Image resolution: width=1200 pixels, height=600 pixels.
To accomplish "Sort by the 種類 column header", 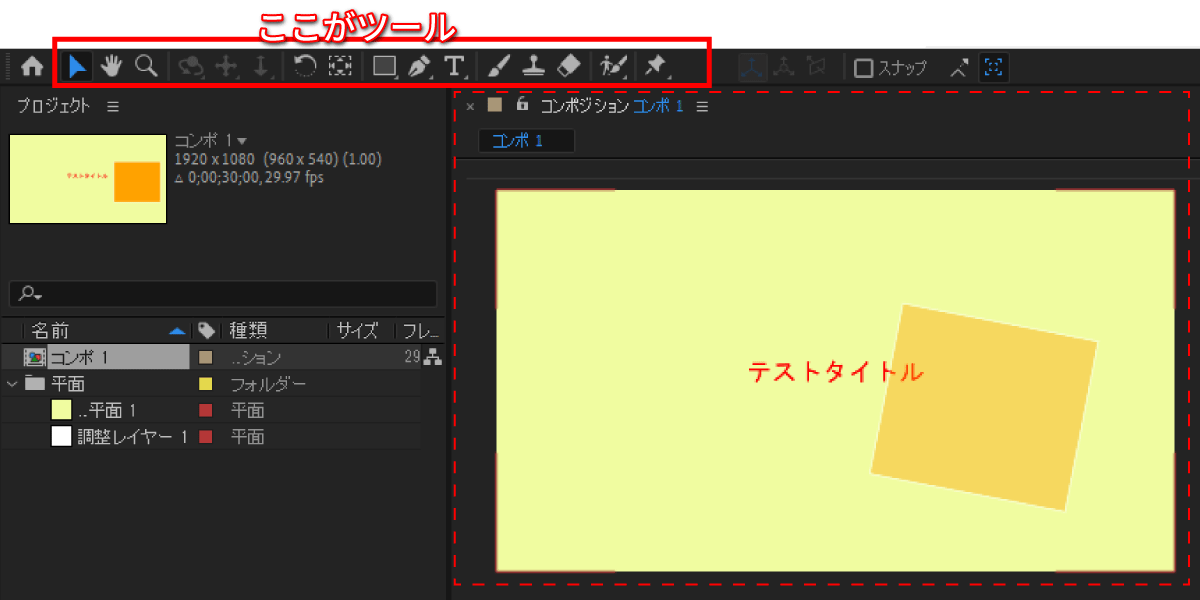I will [x=249, y=331].
